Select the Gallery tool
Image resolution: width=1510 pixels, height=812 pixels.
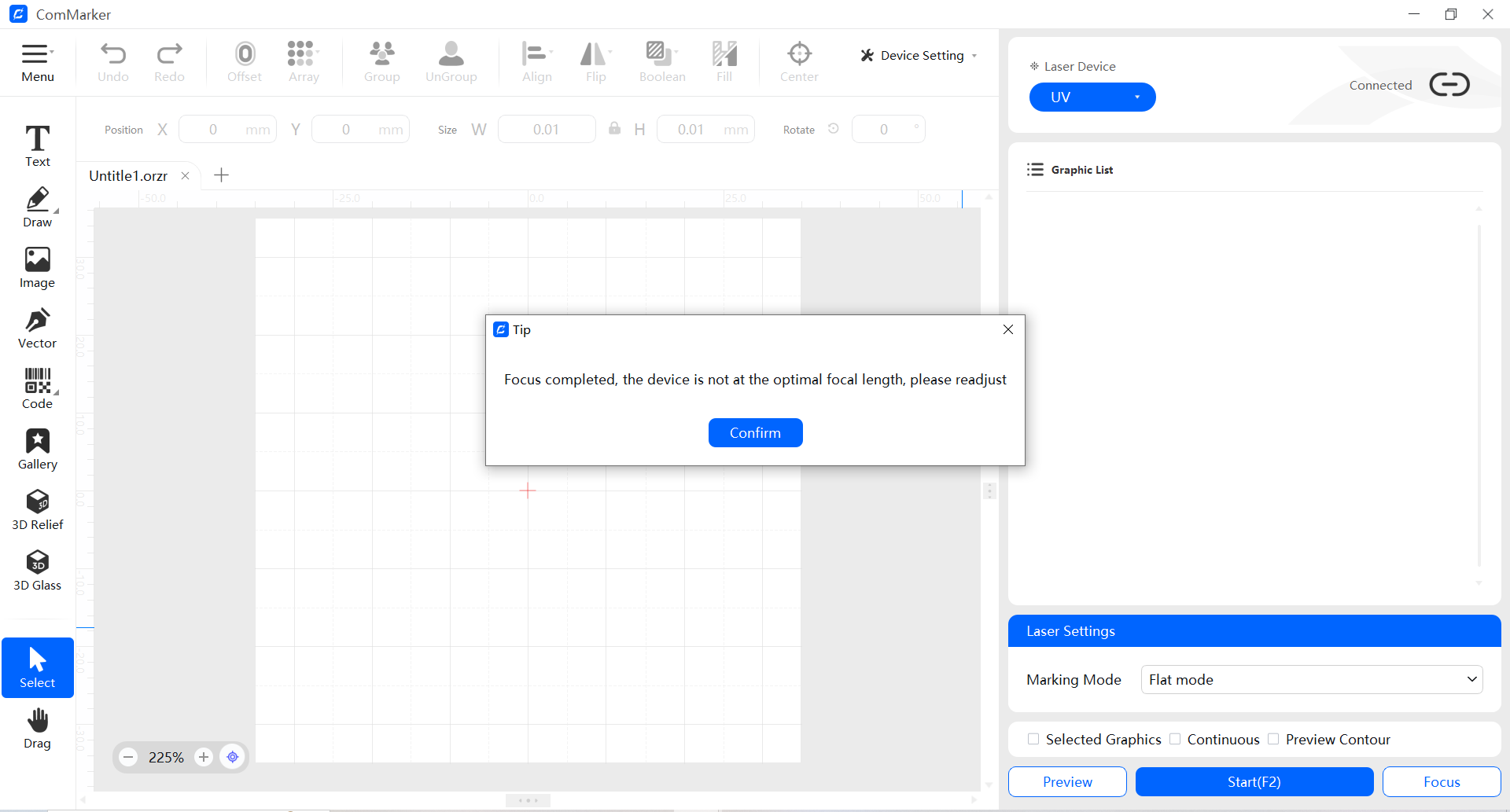37,446
